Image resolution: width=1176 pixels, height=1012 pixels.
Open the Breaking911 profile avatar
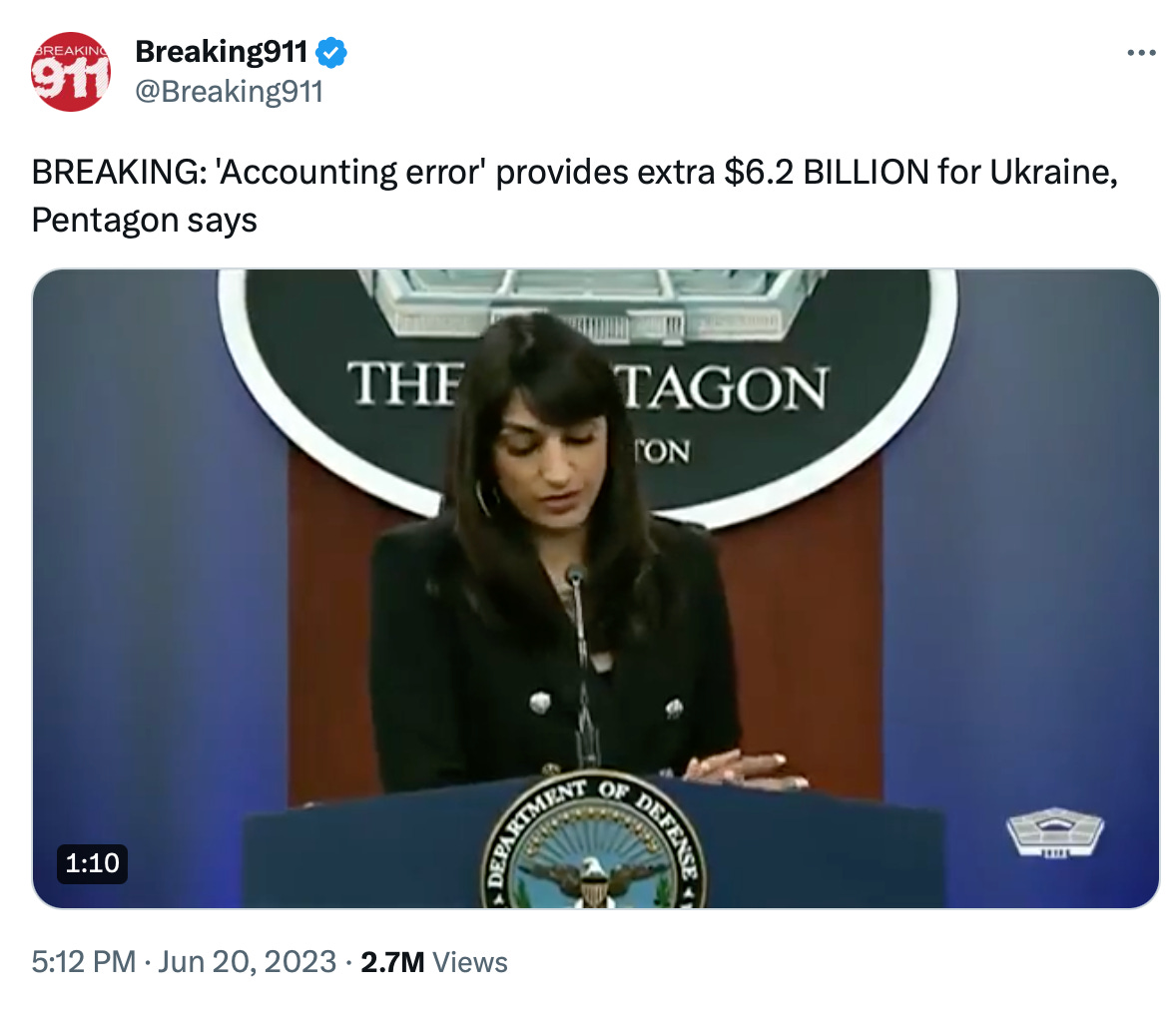click(x=71, y=72)
